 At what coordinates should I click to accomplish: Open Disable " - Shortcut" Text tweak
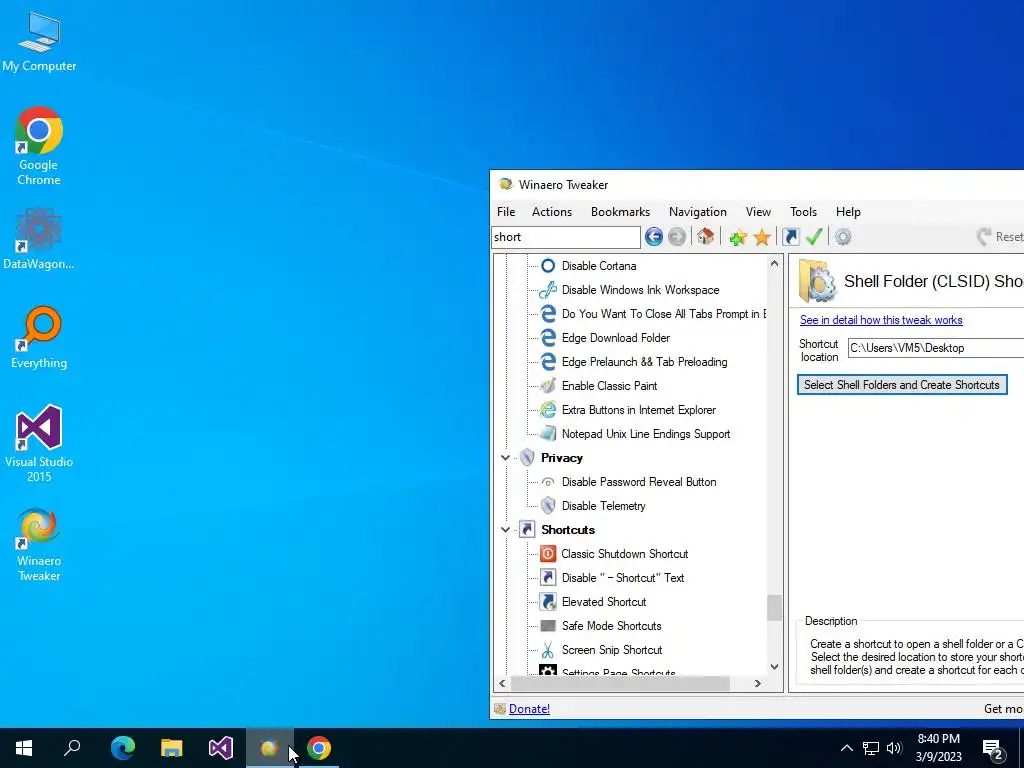(x=622, y=578)
